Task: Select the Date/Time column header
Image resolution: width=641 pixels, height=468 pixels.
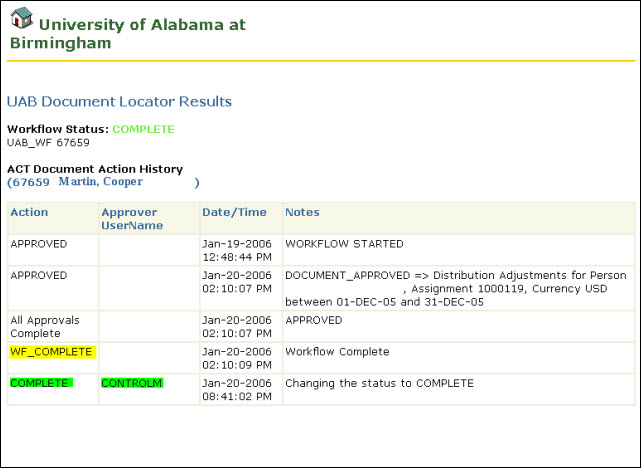Action: (234, 212)
